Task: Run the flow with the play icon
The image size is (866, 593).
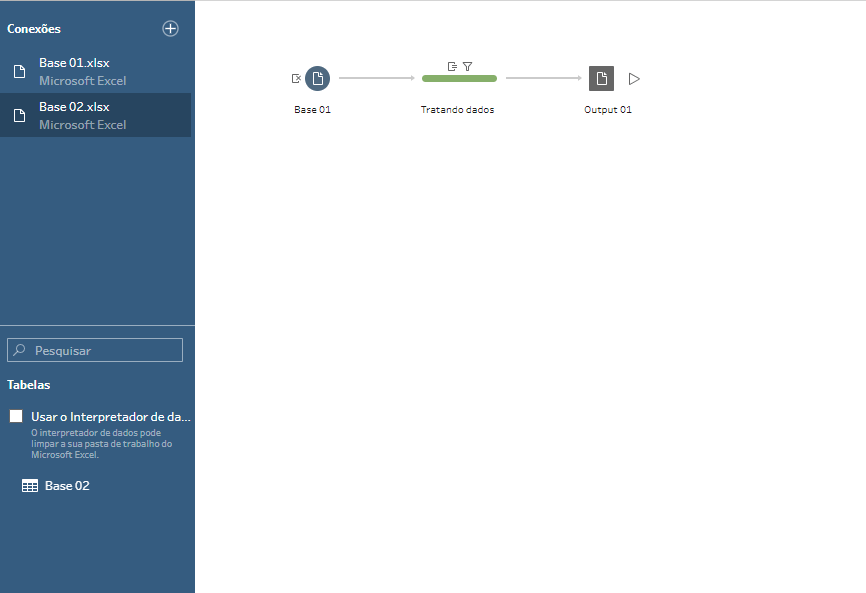Action: (x=634, y=78)
